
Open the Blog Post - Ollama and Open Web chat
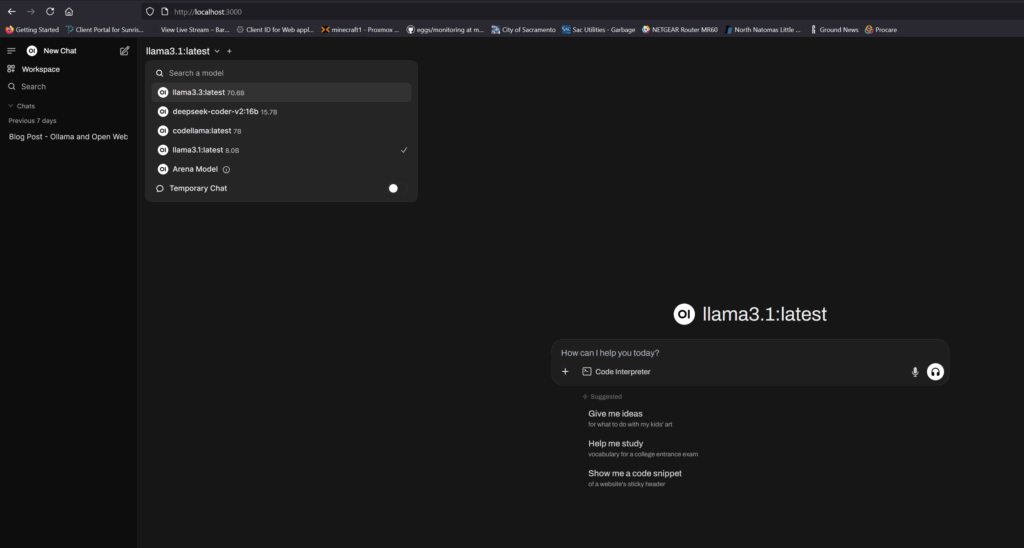68,137
